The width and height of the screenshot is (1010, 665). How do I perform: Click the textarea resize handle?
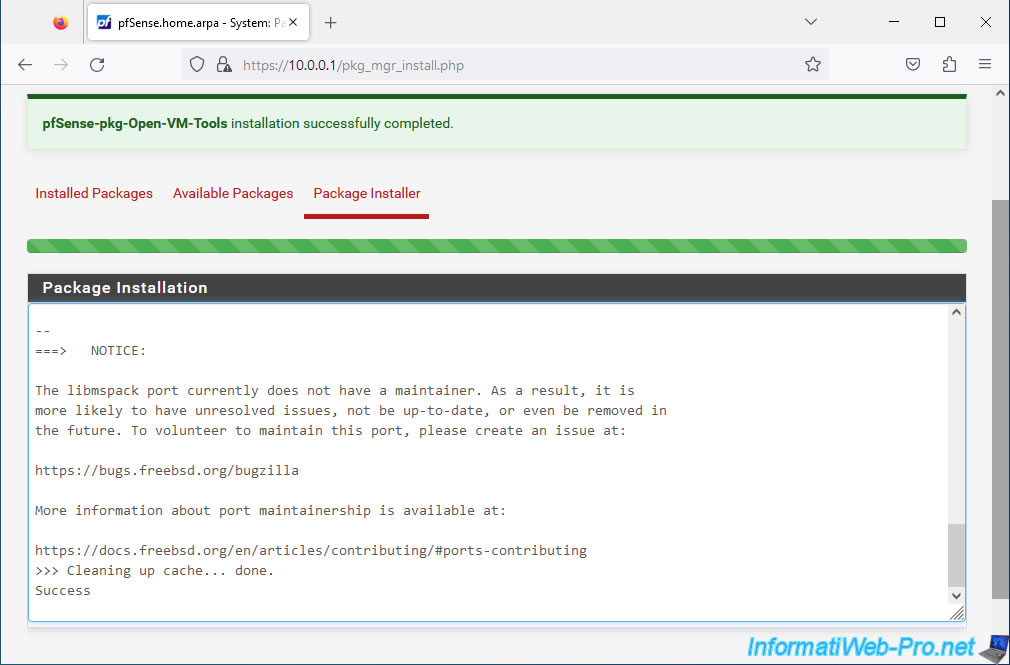[957, 613]
